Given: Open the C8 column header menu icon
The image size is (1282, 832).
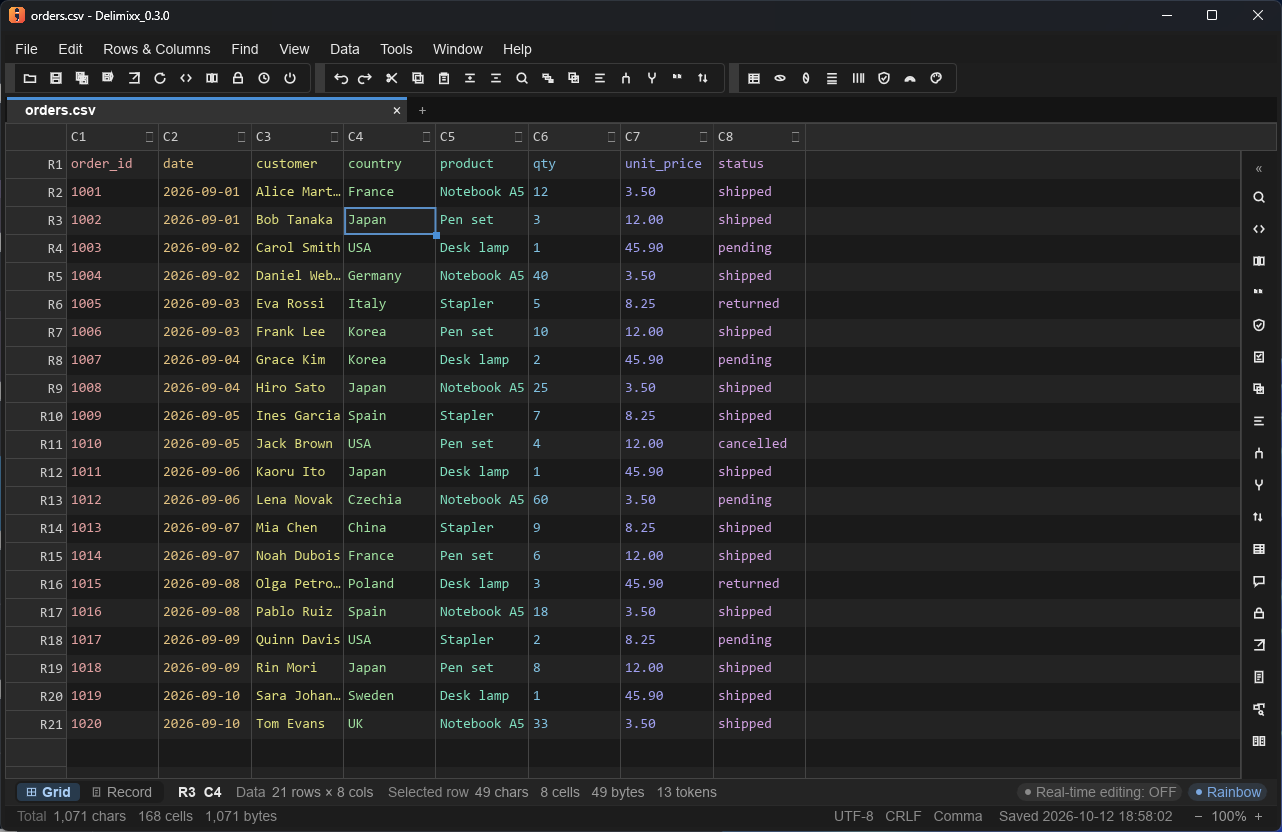Looking at the screenshot, I should [796, 136].
